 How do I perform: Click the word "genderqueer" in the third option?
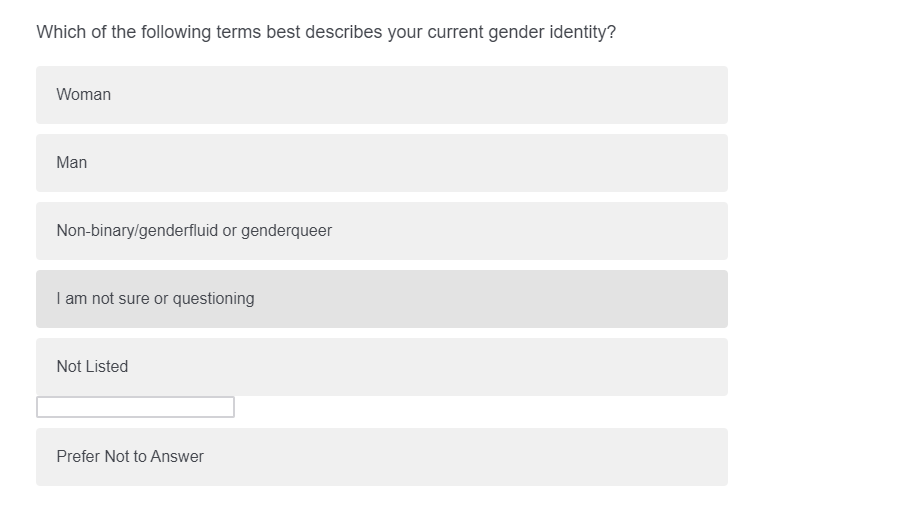[287, 231]
